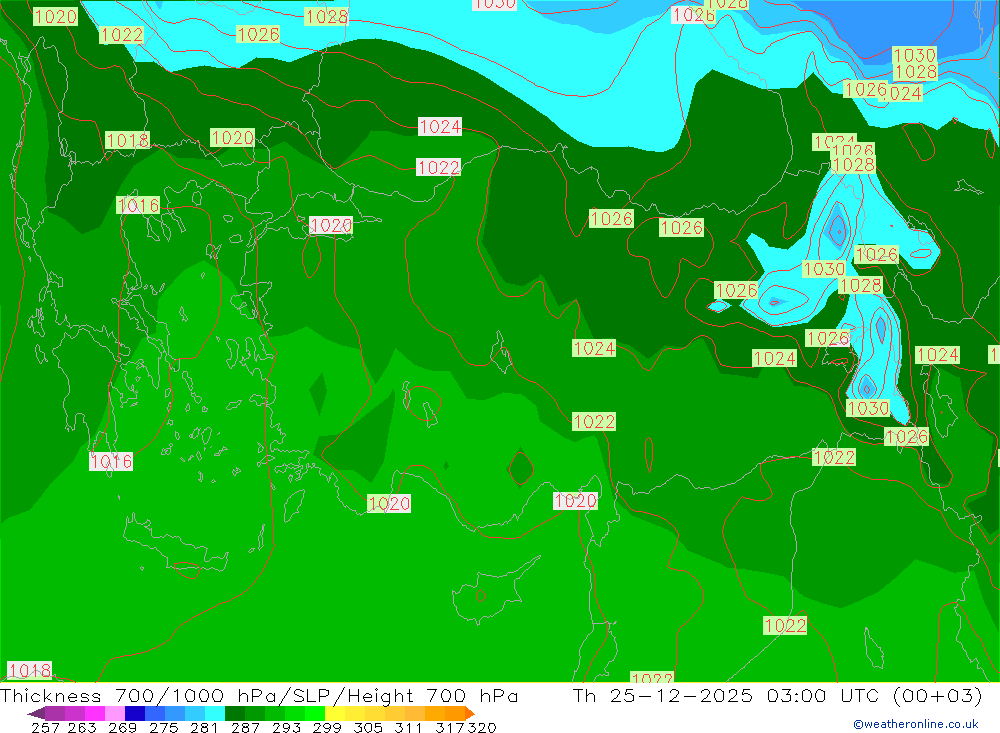The height and width of the screenshot is (733, 1000).
Task: Click the legend value 299
Action: coord(327,728)
